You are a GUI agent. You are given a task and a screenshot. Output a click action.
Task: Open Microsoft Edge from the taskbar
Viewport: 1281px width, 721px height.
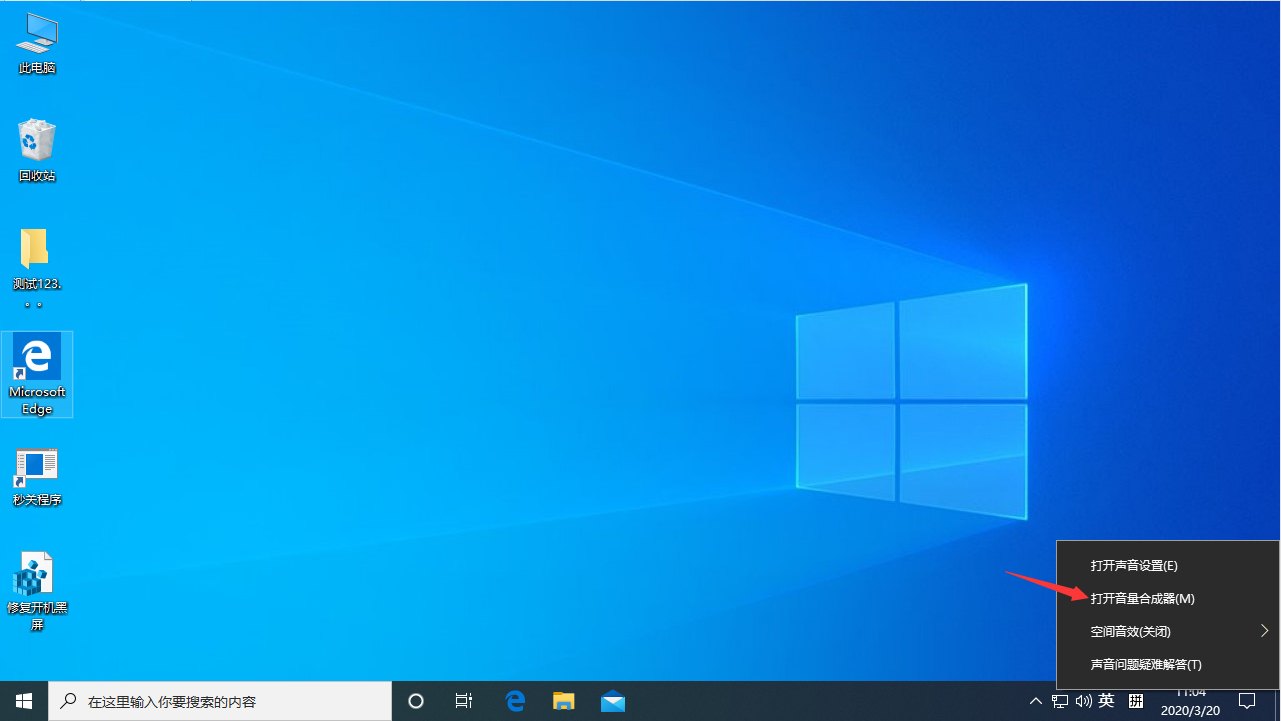(x=515, y=700)
